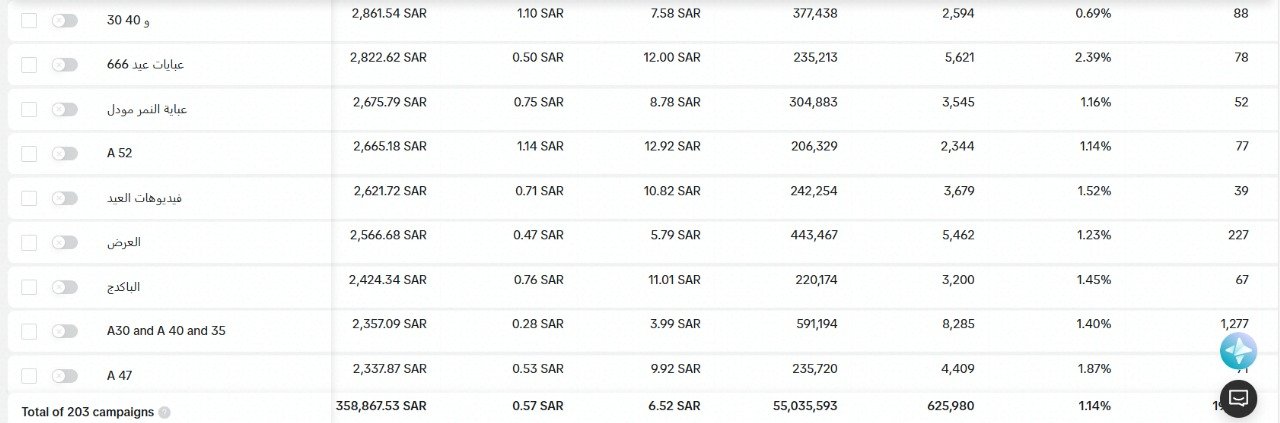Toggle the A 47 campaign switch
This screenshot has width=1280, height=423.
65,376
